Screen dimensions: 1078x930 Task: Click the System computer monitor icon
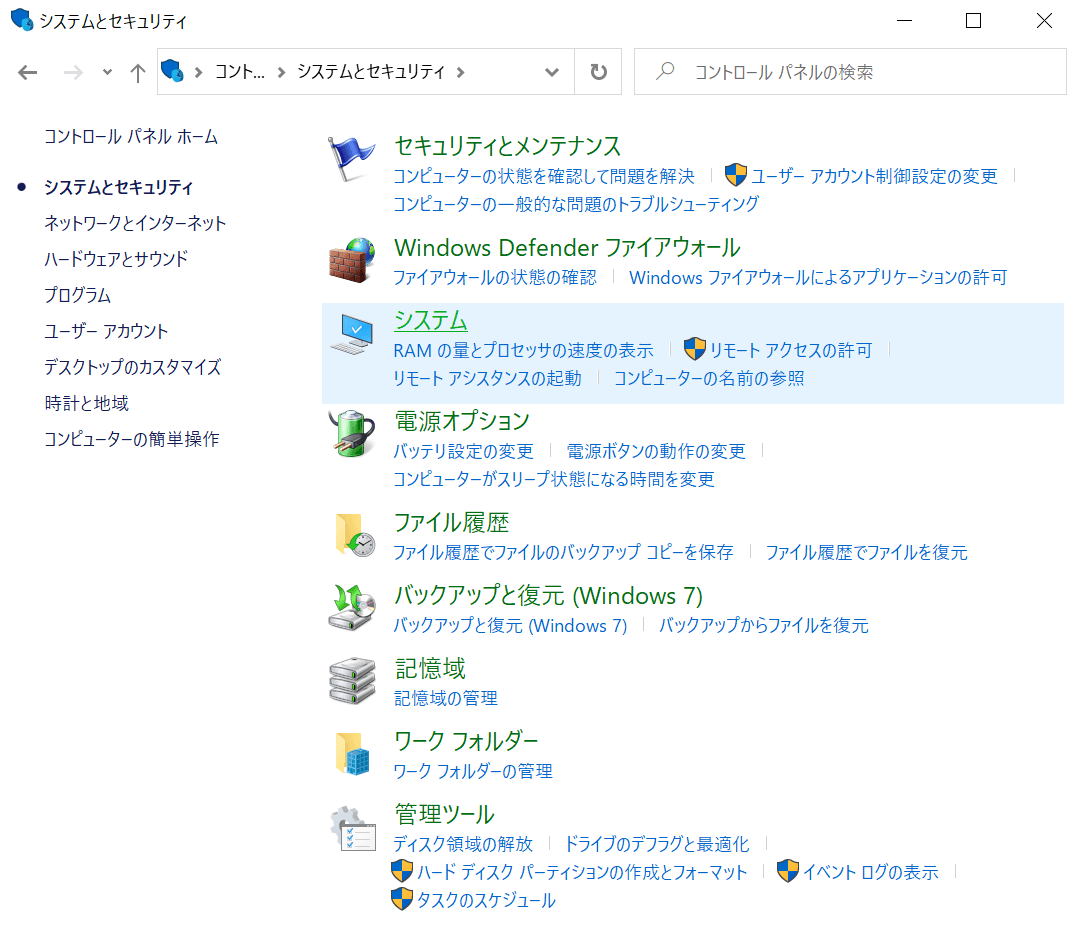point(351,334)
